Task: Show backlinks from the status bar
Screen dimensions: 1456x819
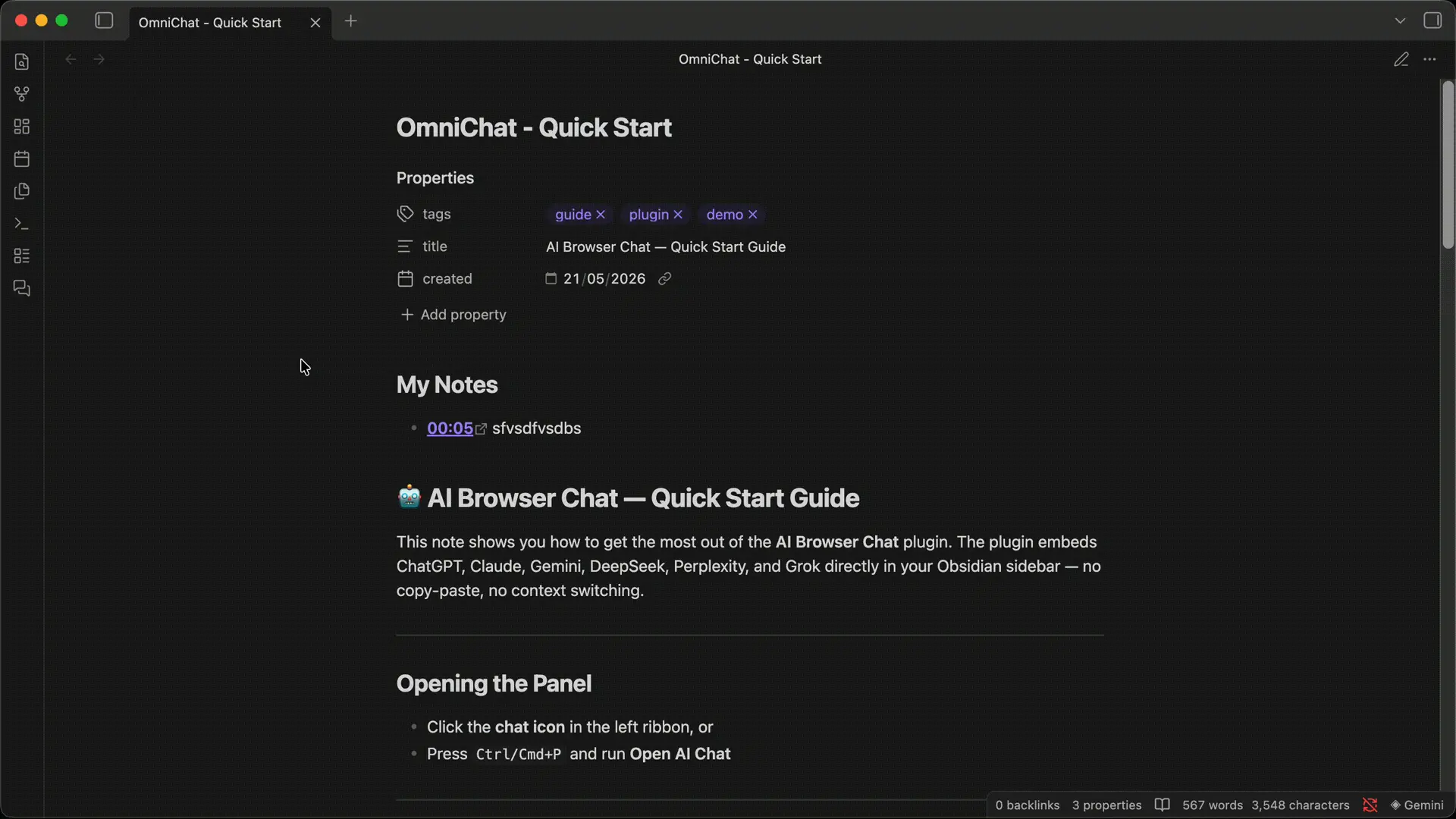Action: 1028,805
